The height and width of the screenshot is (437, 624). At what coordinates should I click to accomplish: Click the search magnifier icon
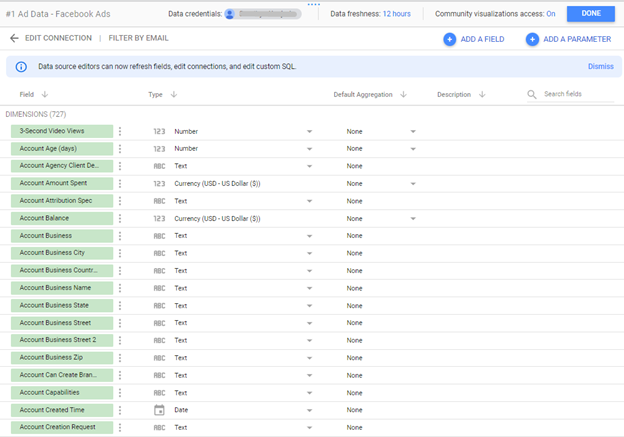[532, 94]
